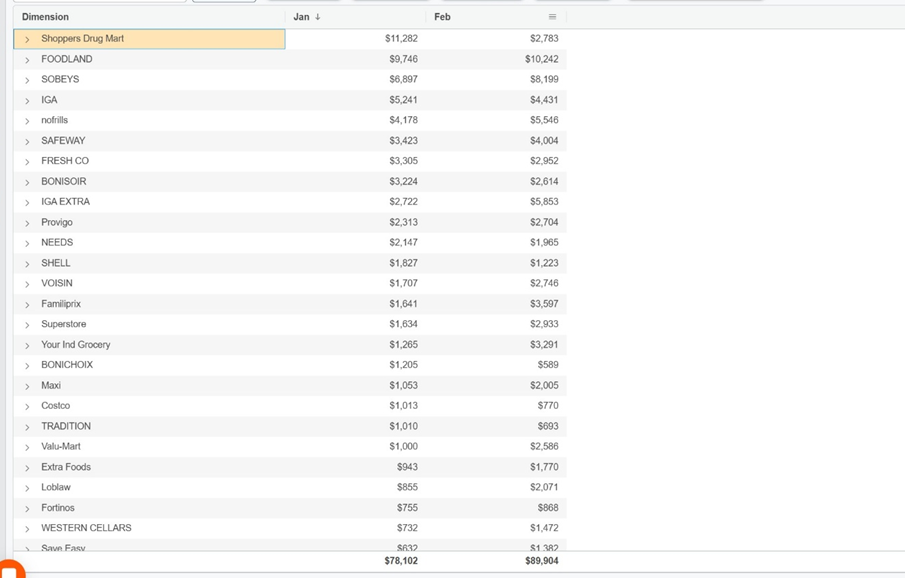Click Jan value $1,053
This screenshot has width=905, height=578.
(x=403, y=385)
